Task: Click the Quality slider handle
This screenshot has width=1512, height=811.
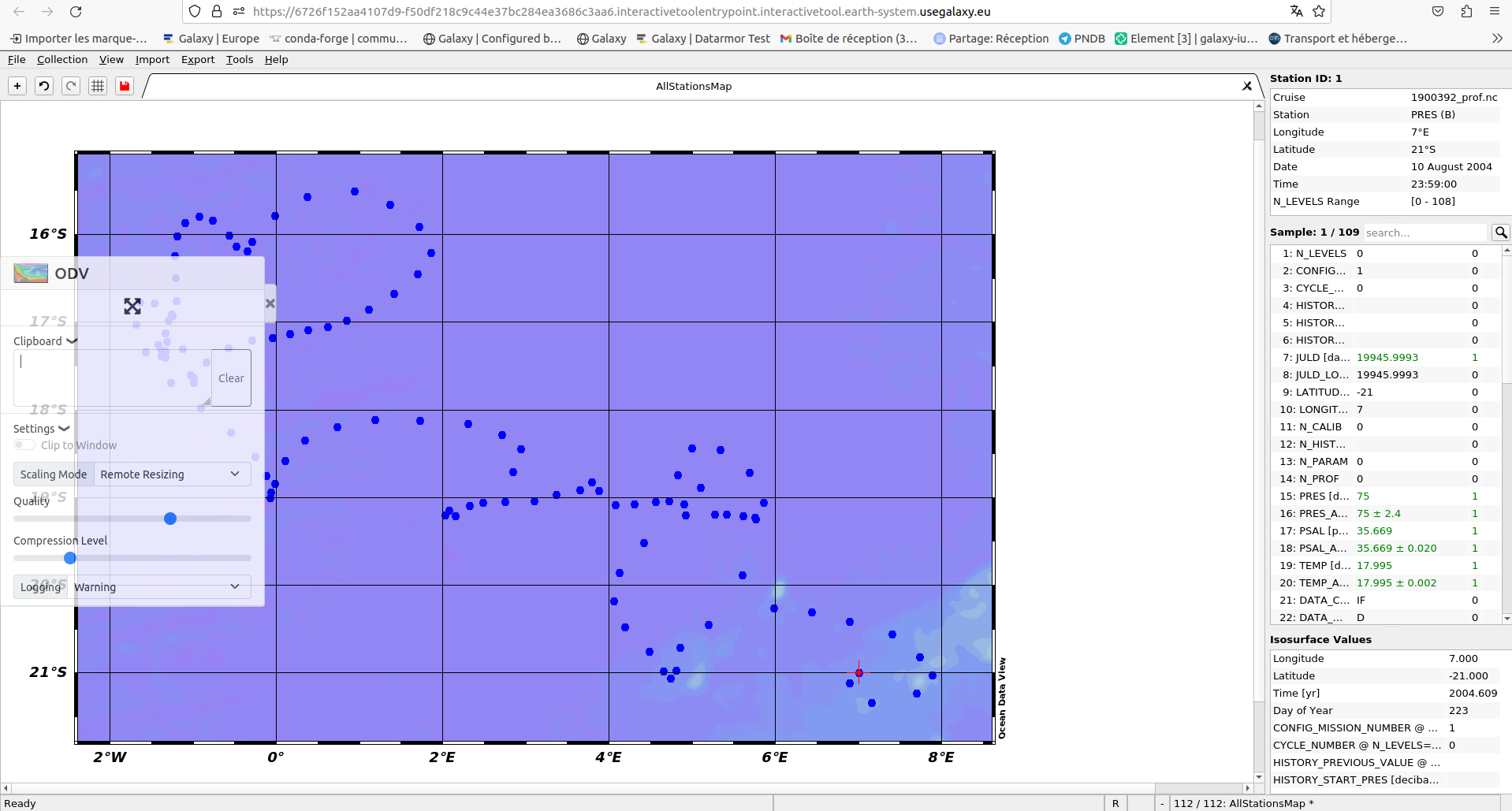Action: coord(170,519)
